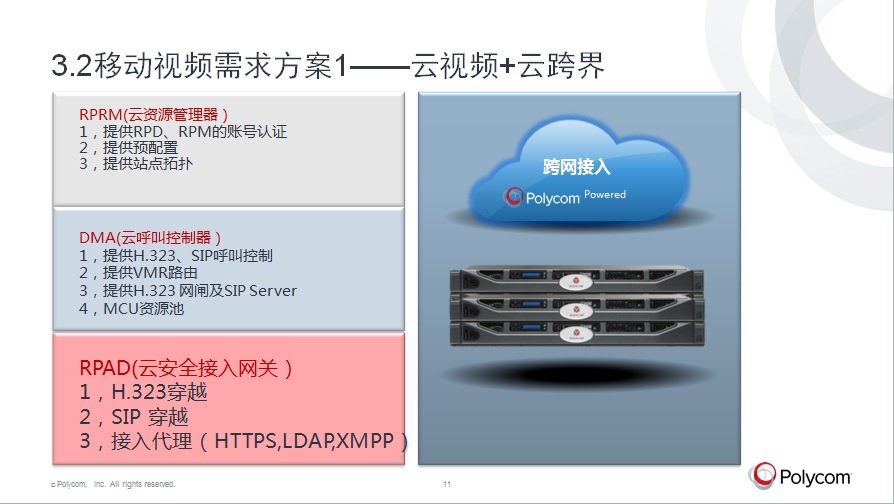The height and width of the screenshot is (504, 894).
Task: Click the dark shadow ellipse beneath the servers
Action: click(x=577, y=374)
